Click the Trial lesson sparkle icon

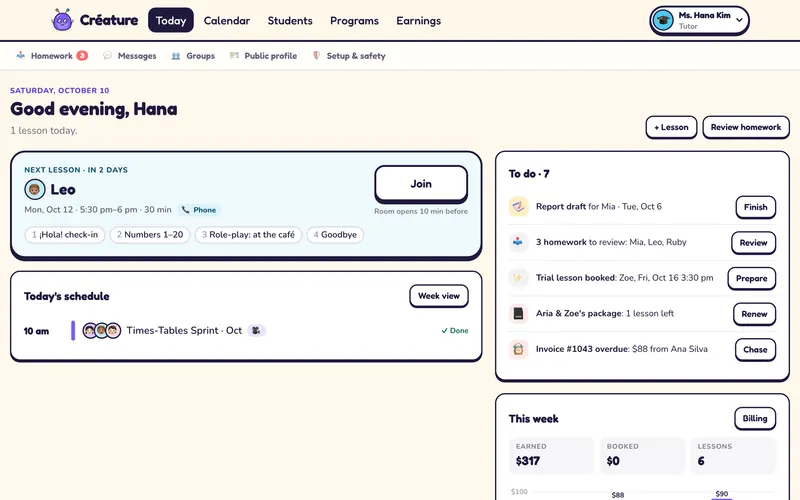[x=518, y=278]
